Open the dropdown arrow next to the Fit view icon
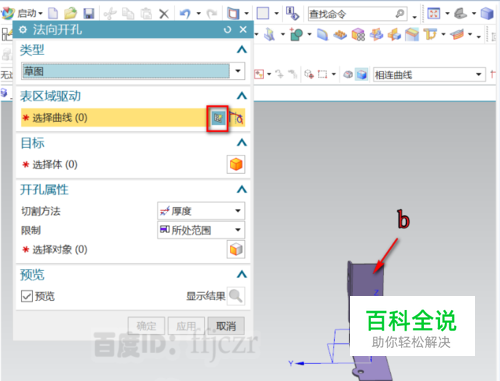 (x=447, y=14)
